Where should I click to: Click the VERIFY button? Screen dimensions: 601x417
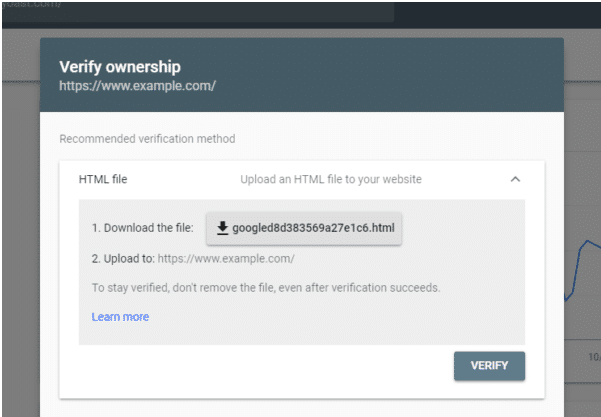point(489,366)
